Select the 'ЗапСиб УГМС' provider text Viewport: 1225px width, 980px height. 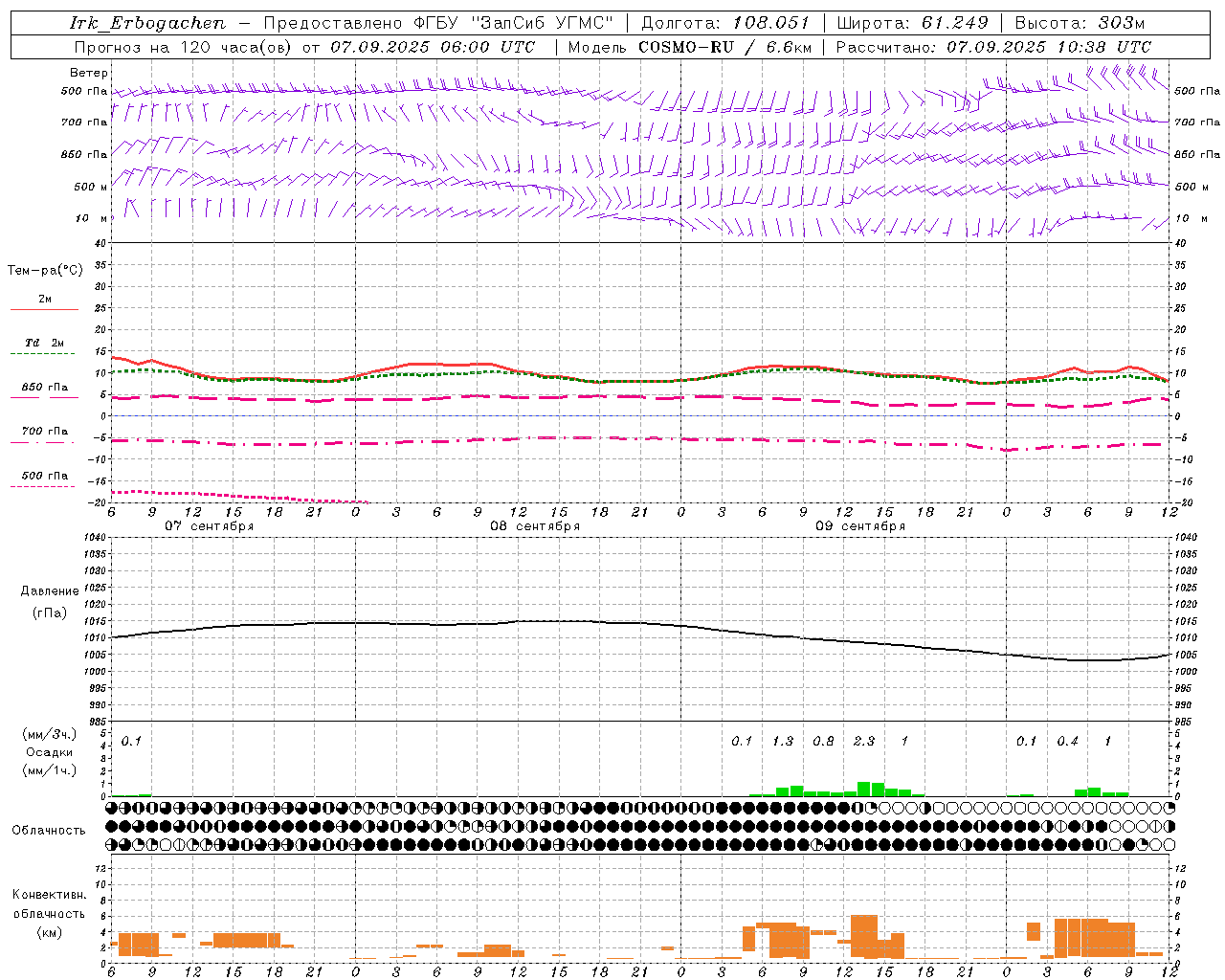pos(543,23)
